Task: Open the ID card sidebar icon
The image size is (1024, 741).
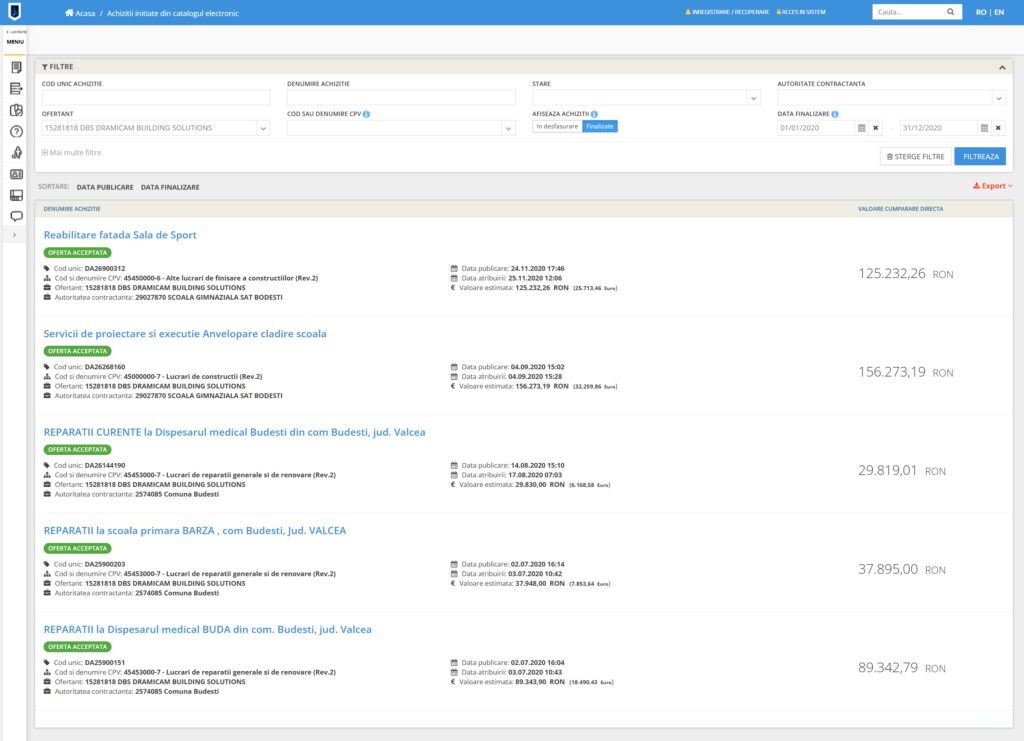Action: (16, 174)
